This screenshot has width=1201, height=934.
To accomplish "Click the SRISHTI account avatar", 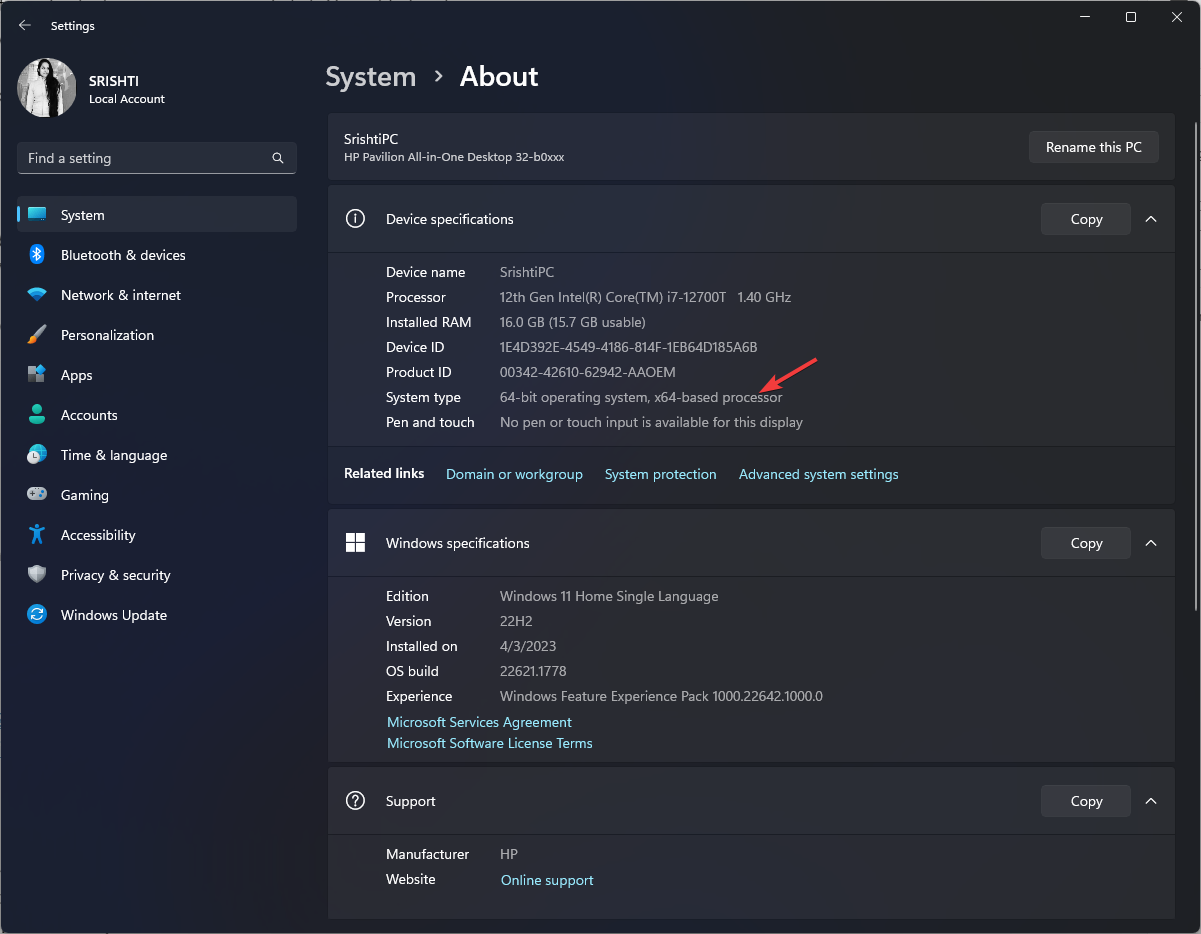I will pyautogui.click(x=46, y=87).
